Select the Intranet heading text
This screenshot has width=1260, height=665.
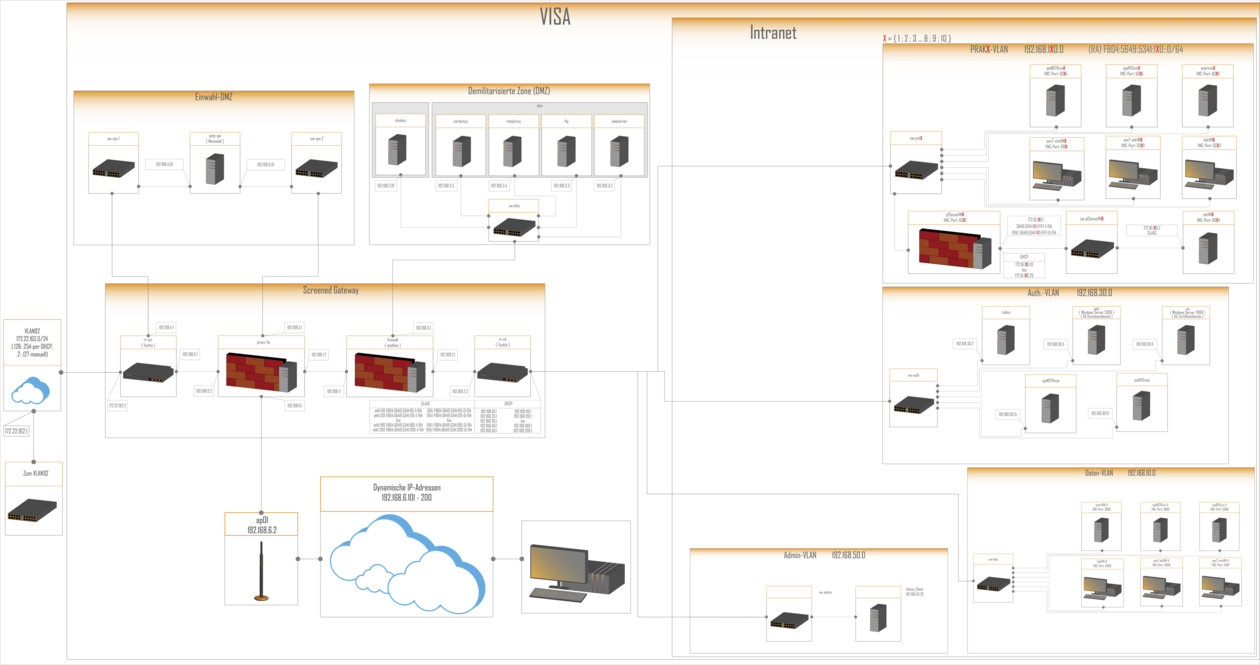[773, 33]
